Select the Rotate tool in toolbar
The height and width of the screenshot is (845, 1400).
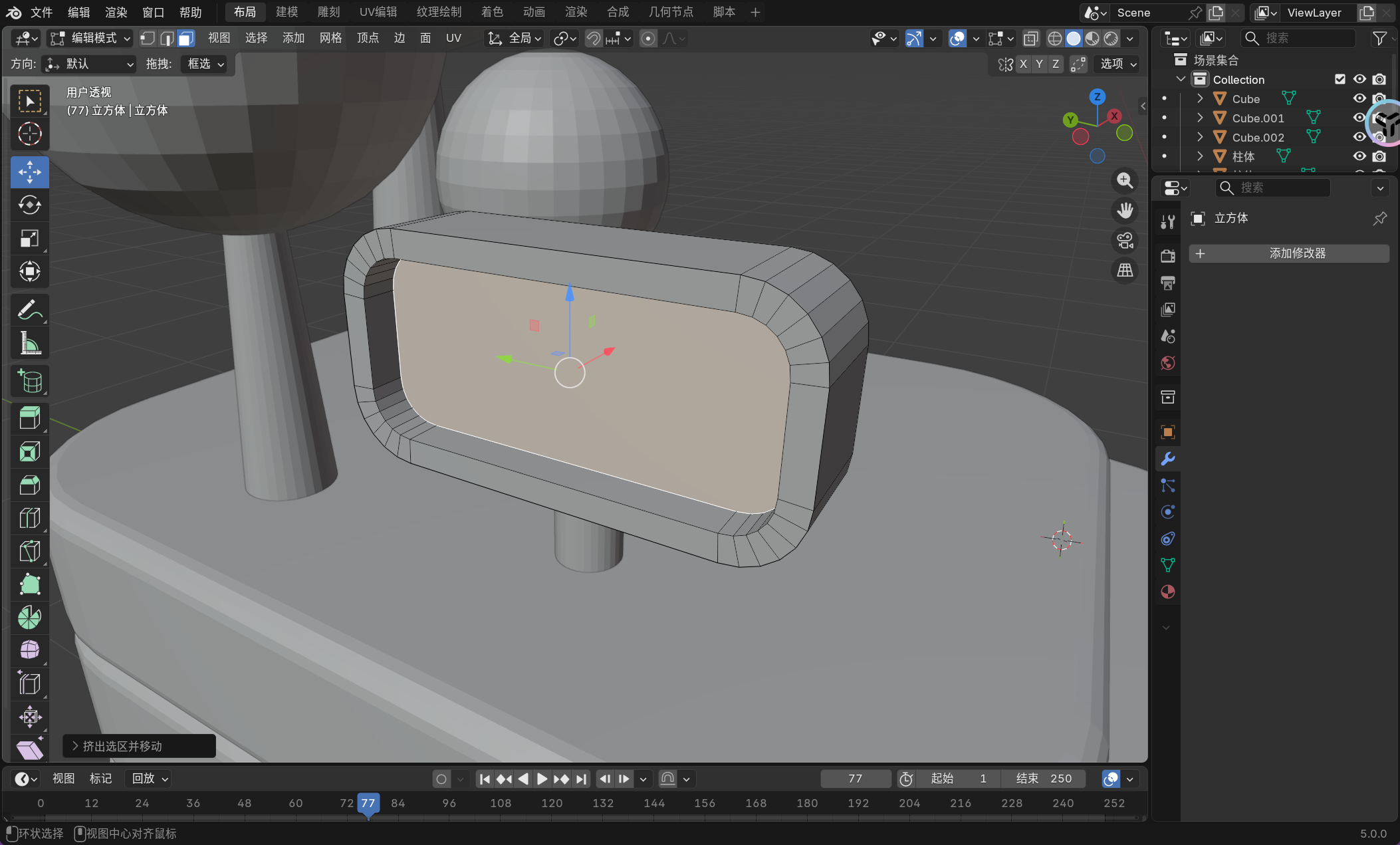point(29,205)
